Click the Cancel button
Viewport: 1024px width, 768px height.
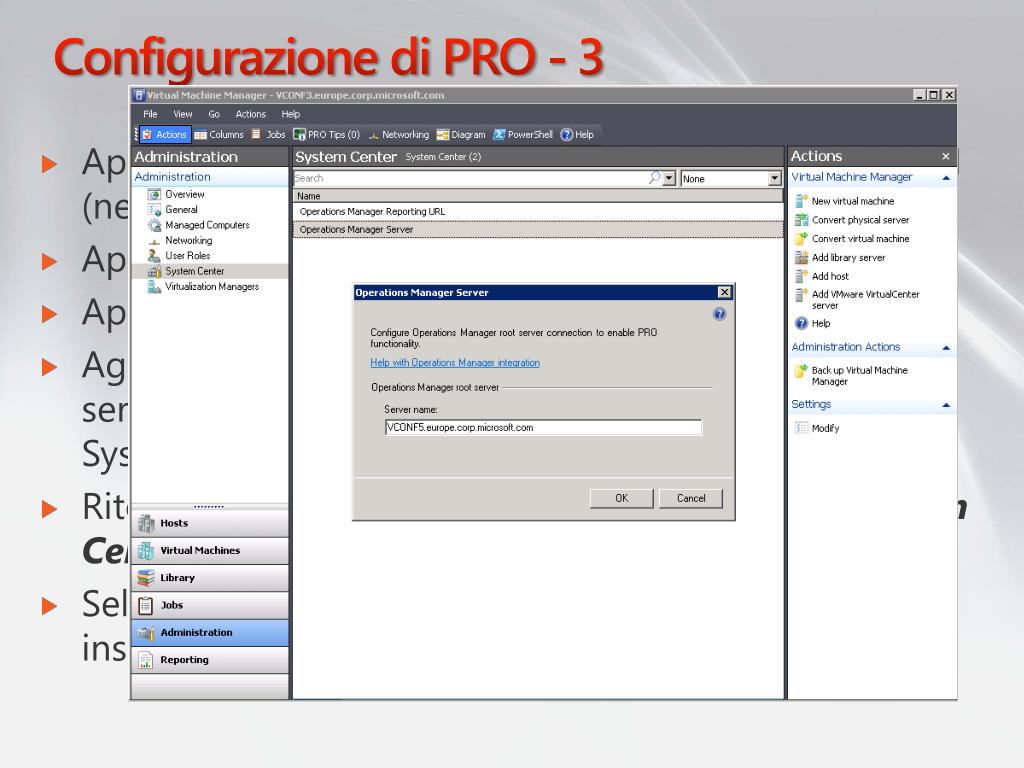pyautogui.click(x=691, y=498)
